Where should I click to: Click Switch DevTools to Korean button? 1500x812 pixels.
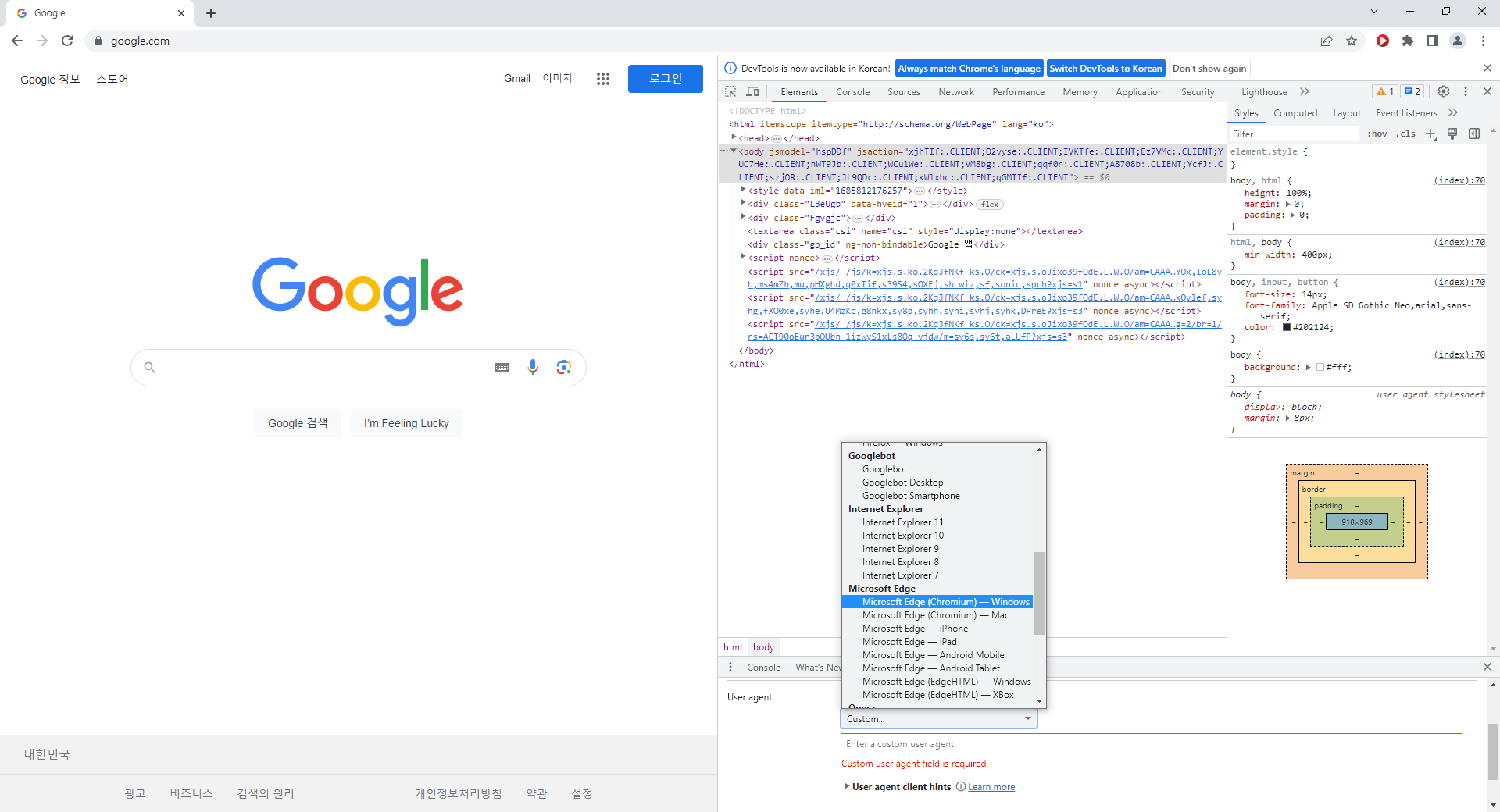[1105, 69]
